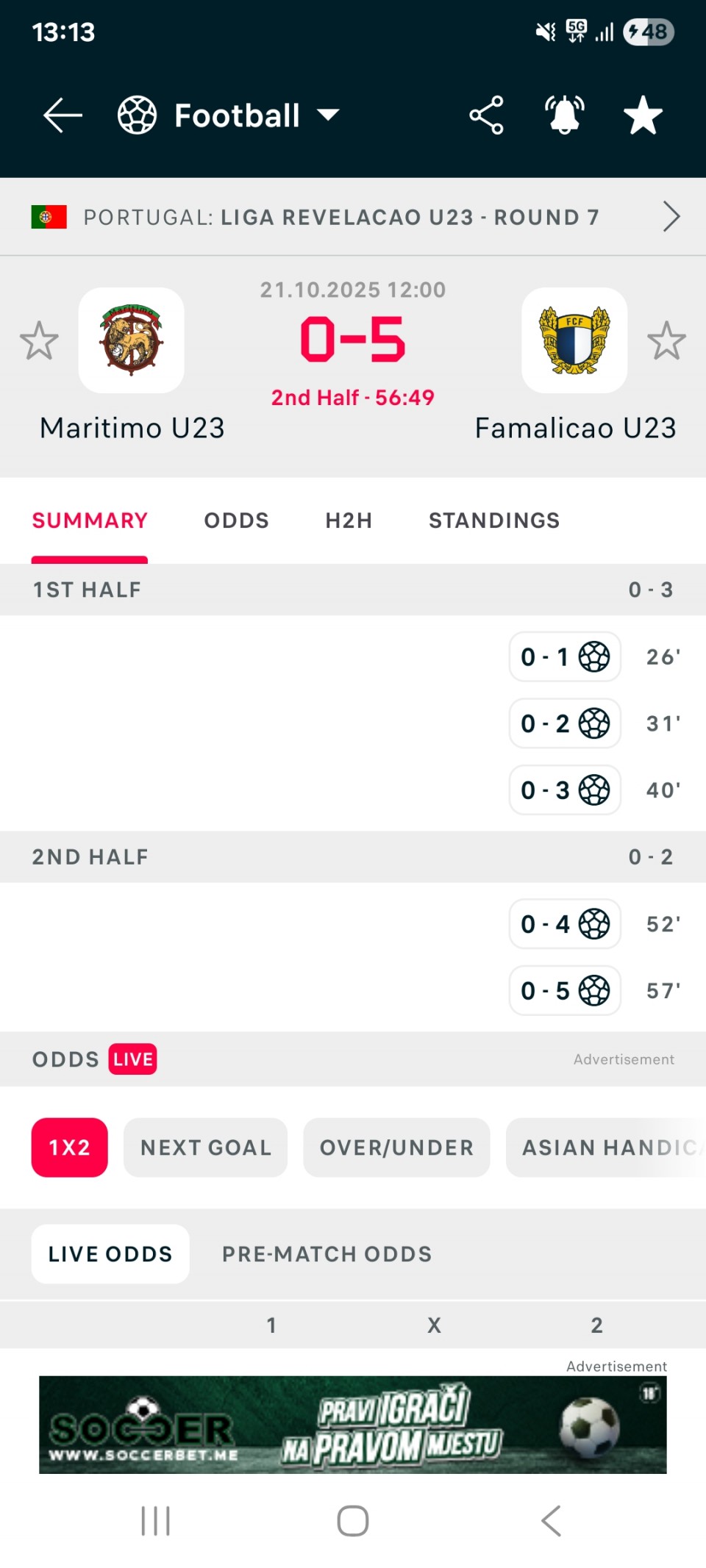This screenshot has width=706, height=1568.
Task: Favorite Maritimo U23 with star
Action: (x=39, y=340)
